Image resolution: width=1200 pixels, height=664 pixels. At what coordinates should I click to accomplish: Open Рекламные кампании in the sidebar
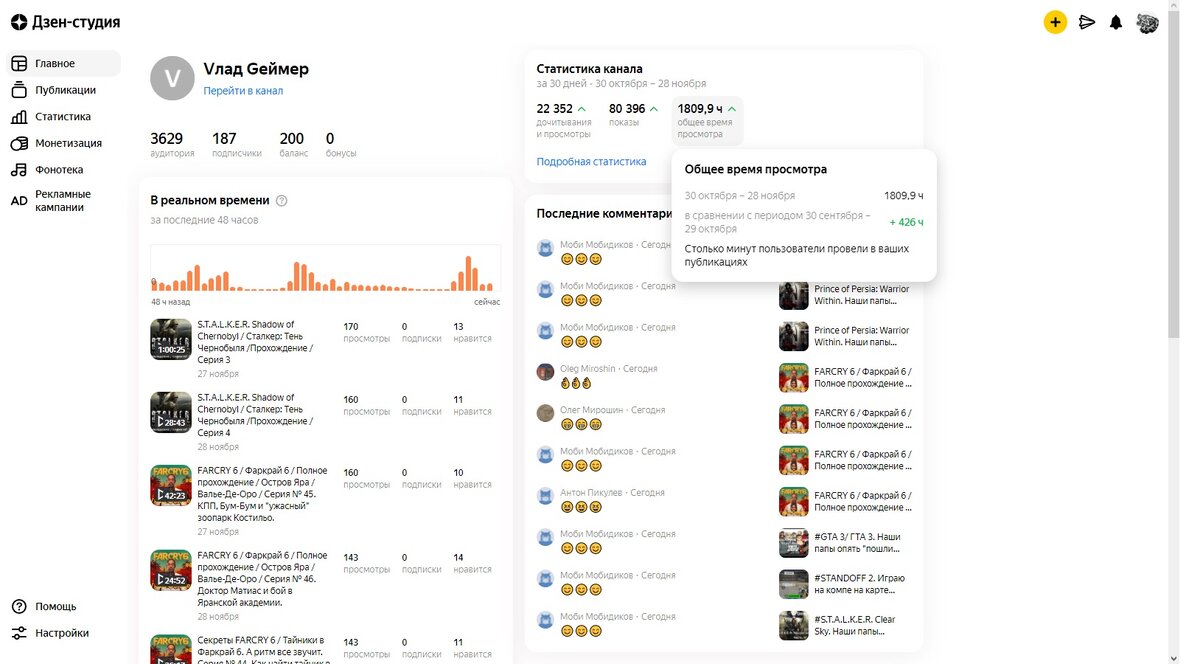click(x=63, y=200)
